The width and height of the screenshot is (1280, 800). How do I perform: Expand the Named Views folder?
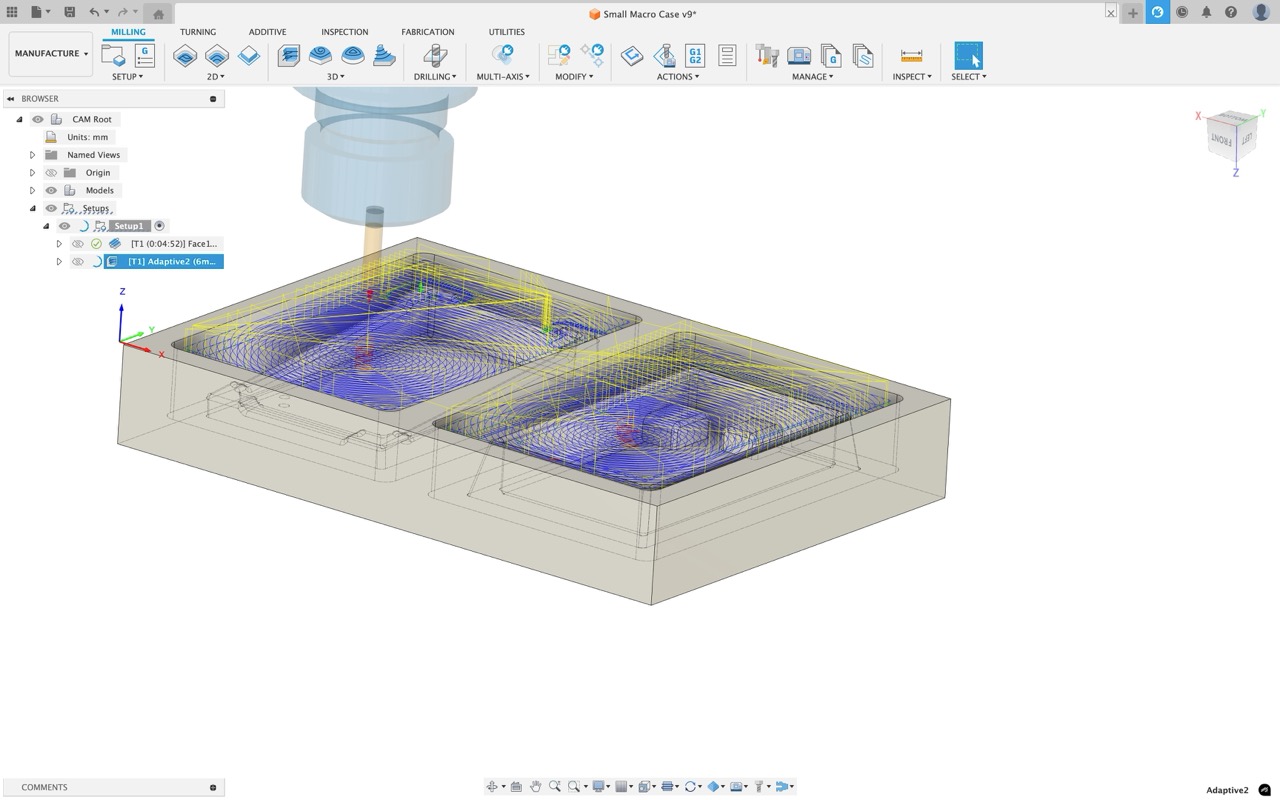click(x=32, y=155)
